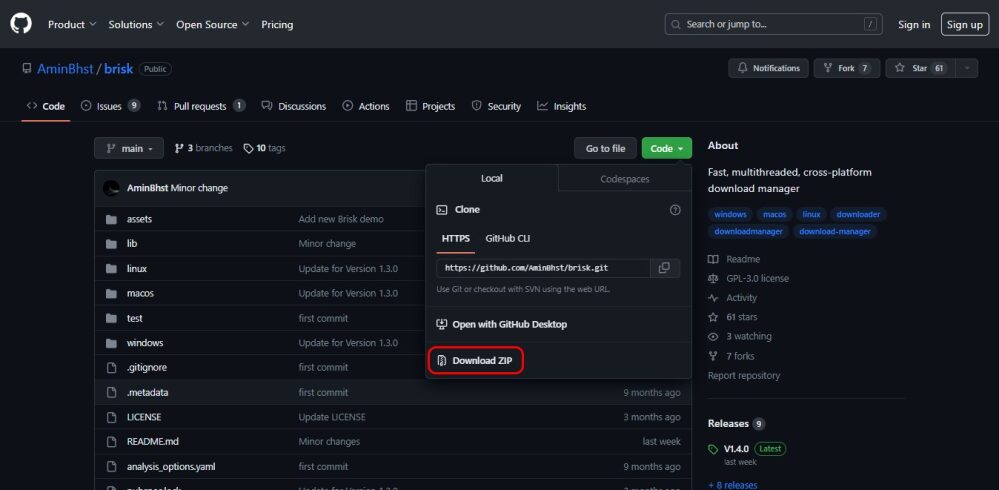
Task: Switch to the Discussions tab
Action: [294, 106]
